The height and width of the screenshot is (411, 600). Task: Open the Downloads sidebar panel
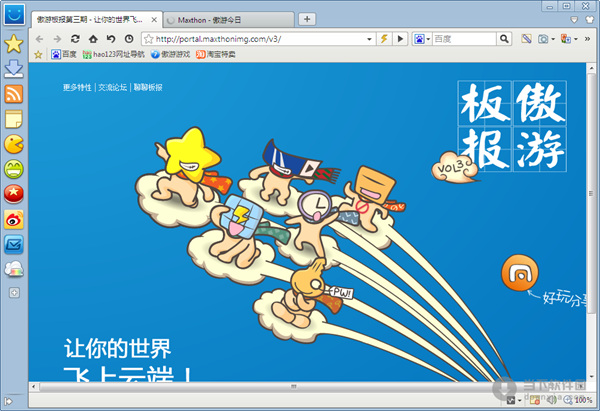point(14,69)
